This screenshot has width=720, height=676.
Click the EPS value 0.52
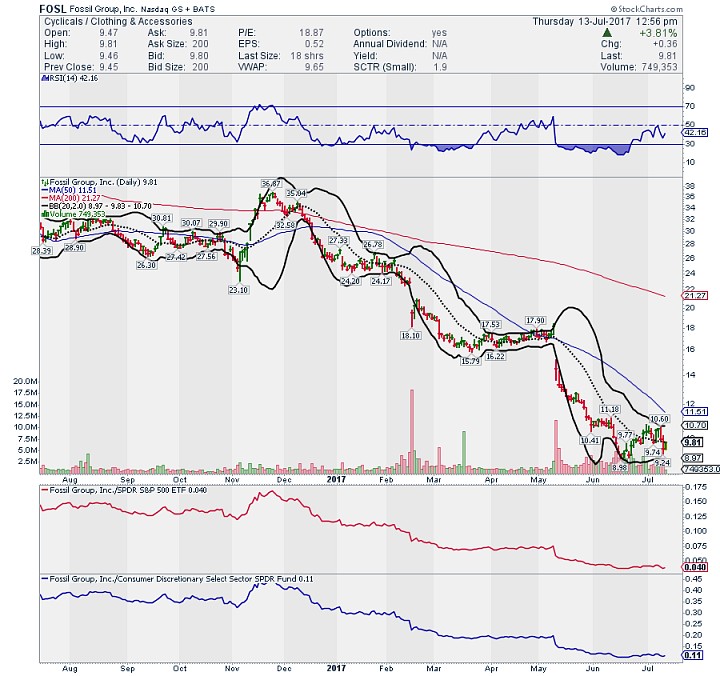[314, 44]
